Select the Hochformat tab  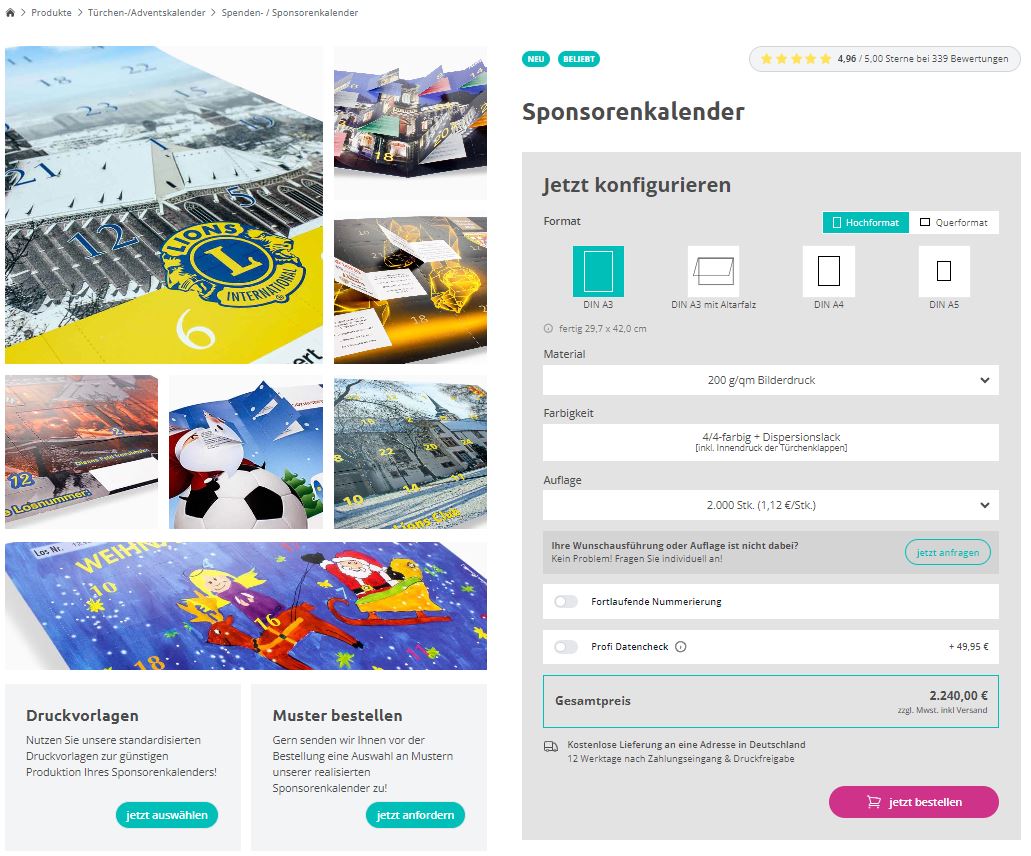[x=865, y=222]
